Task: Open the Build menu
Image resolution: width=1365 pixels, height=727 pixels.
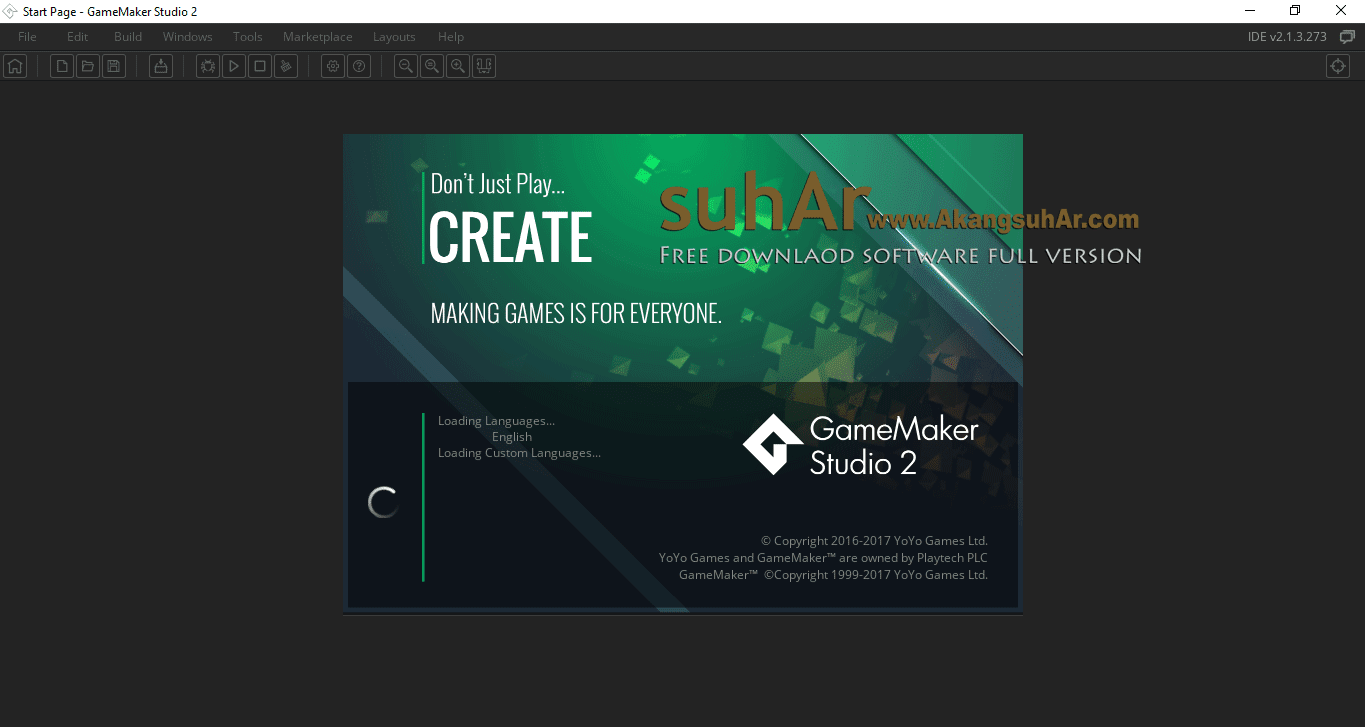Action: click(128, 37)
